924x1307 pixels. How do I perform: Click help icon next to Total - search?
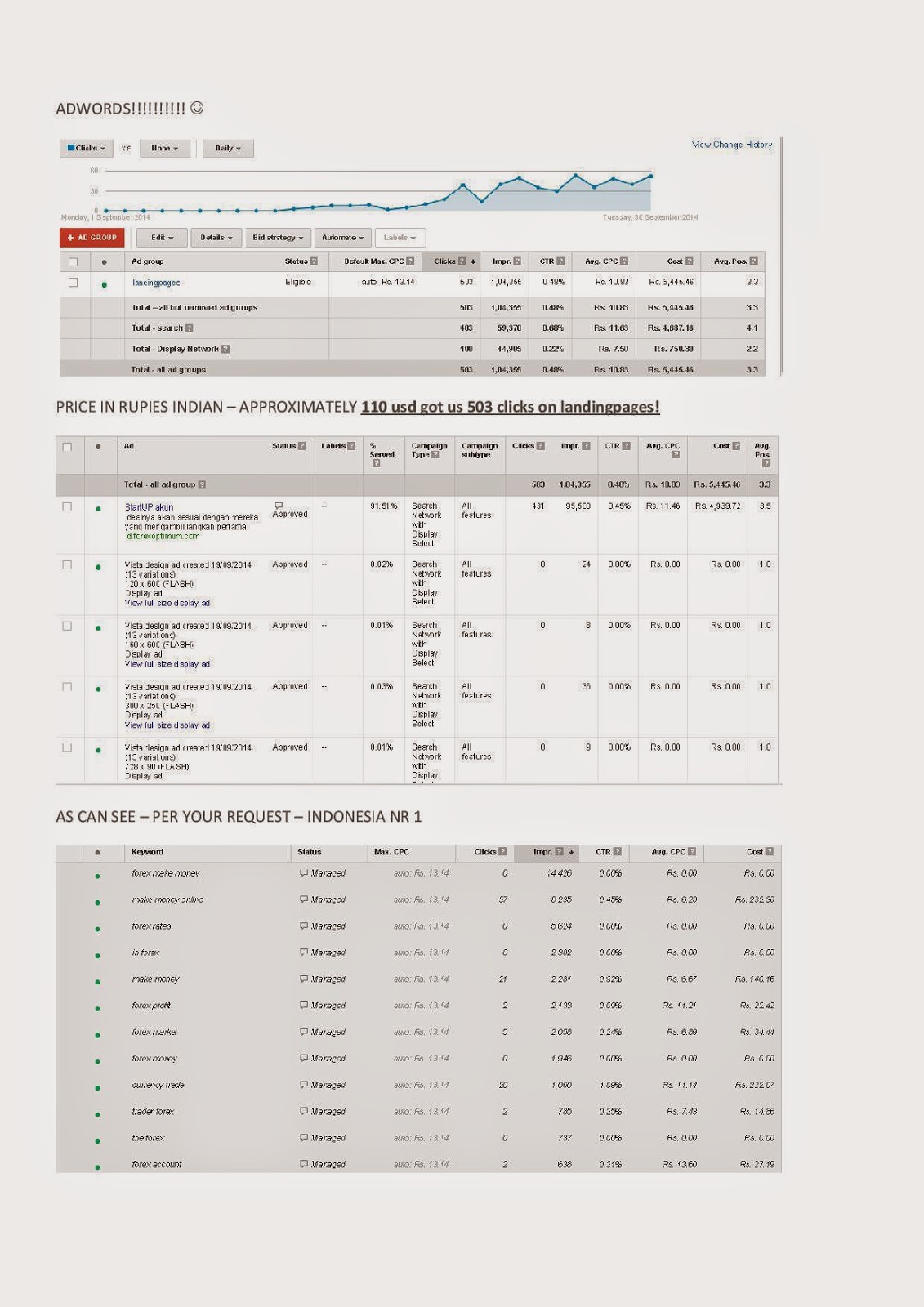coord(190,328)
